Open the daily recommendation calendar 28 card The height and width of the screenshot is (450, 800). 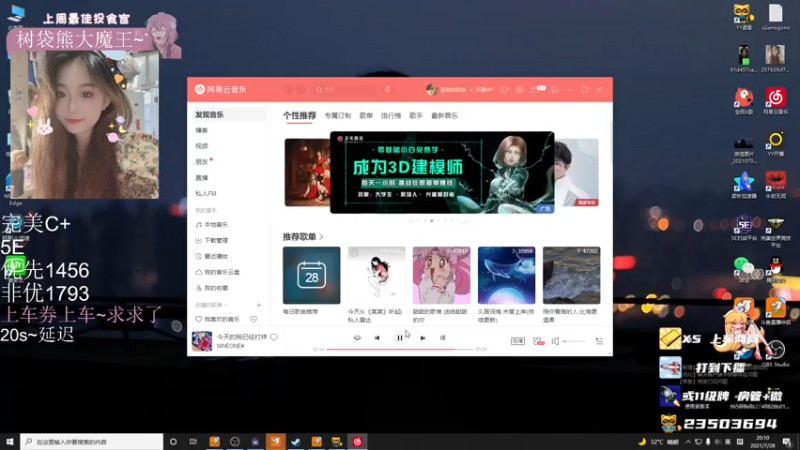pyautogui.click(x=311, y=275)
